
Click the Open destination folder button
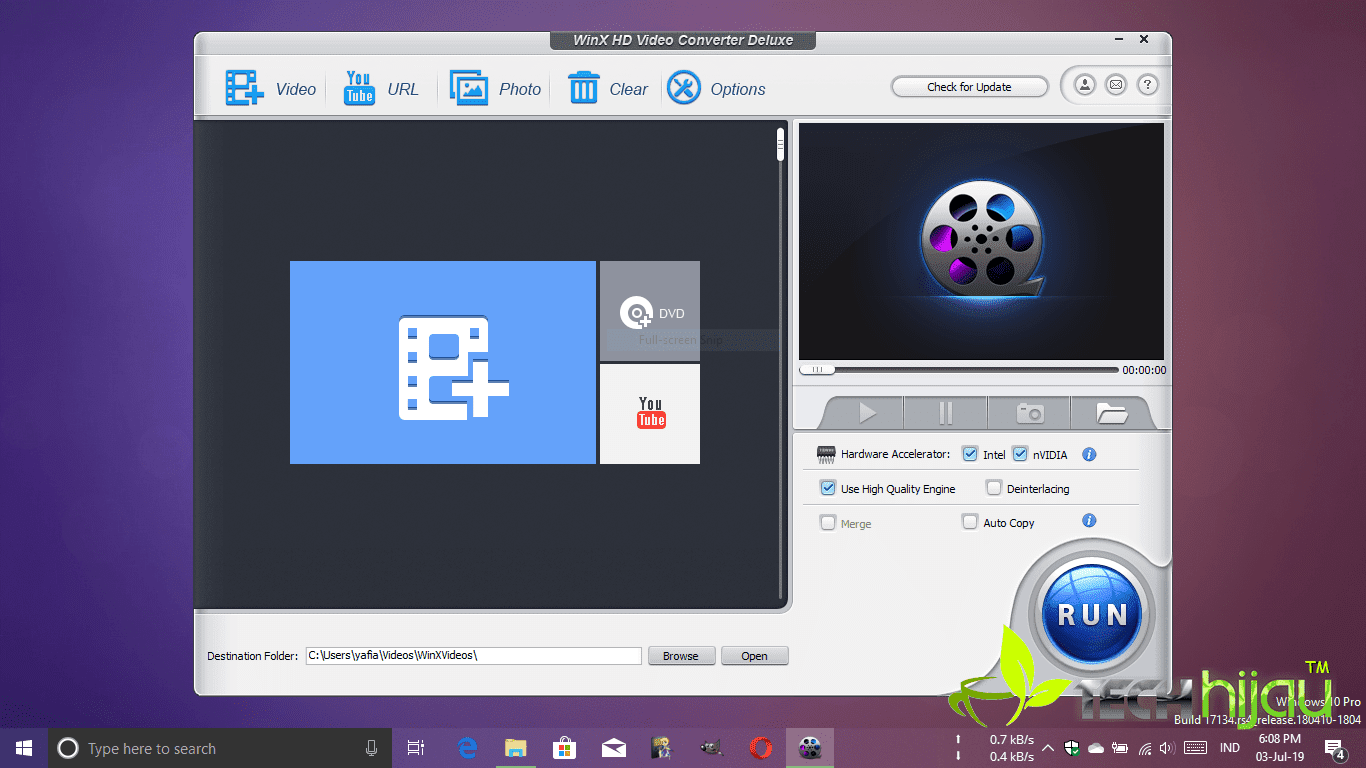click(755, 656)
